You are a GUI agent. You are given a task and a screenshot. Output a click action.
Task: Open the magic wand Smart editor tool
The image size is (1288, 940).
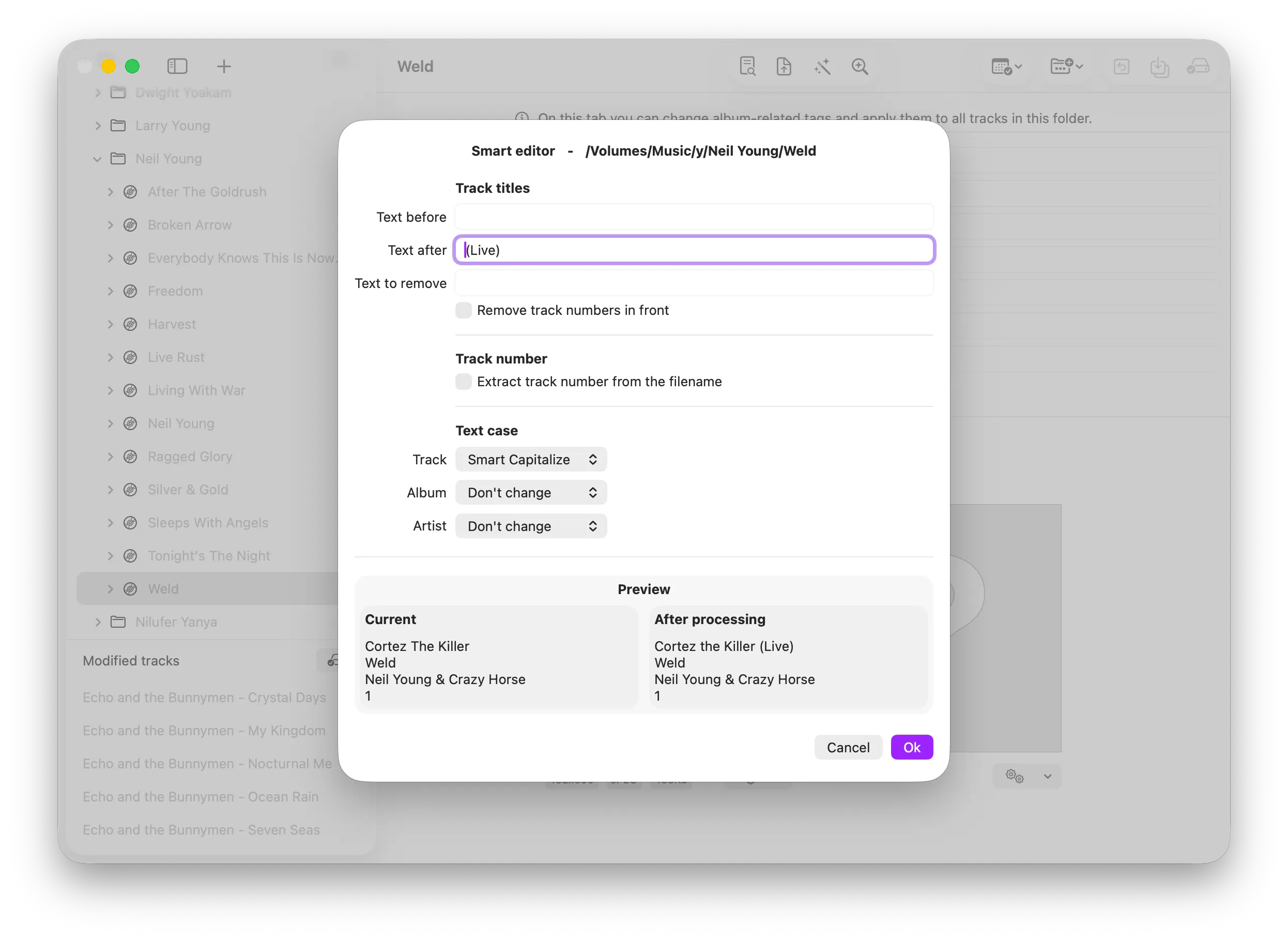[822, 67]
